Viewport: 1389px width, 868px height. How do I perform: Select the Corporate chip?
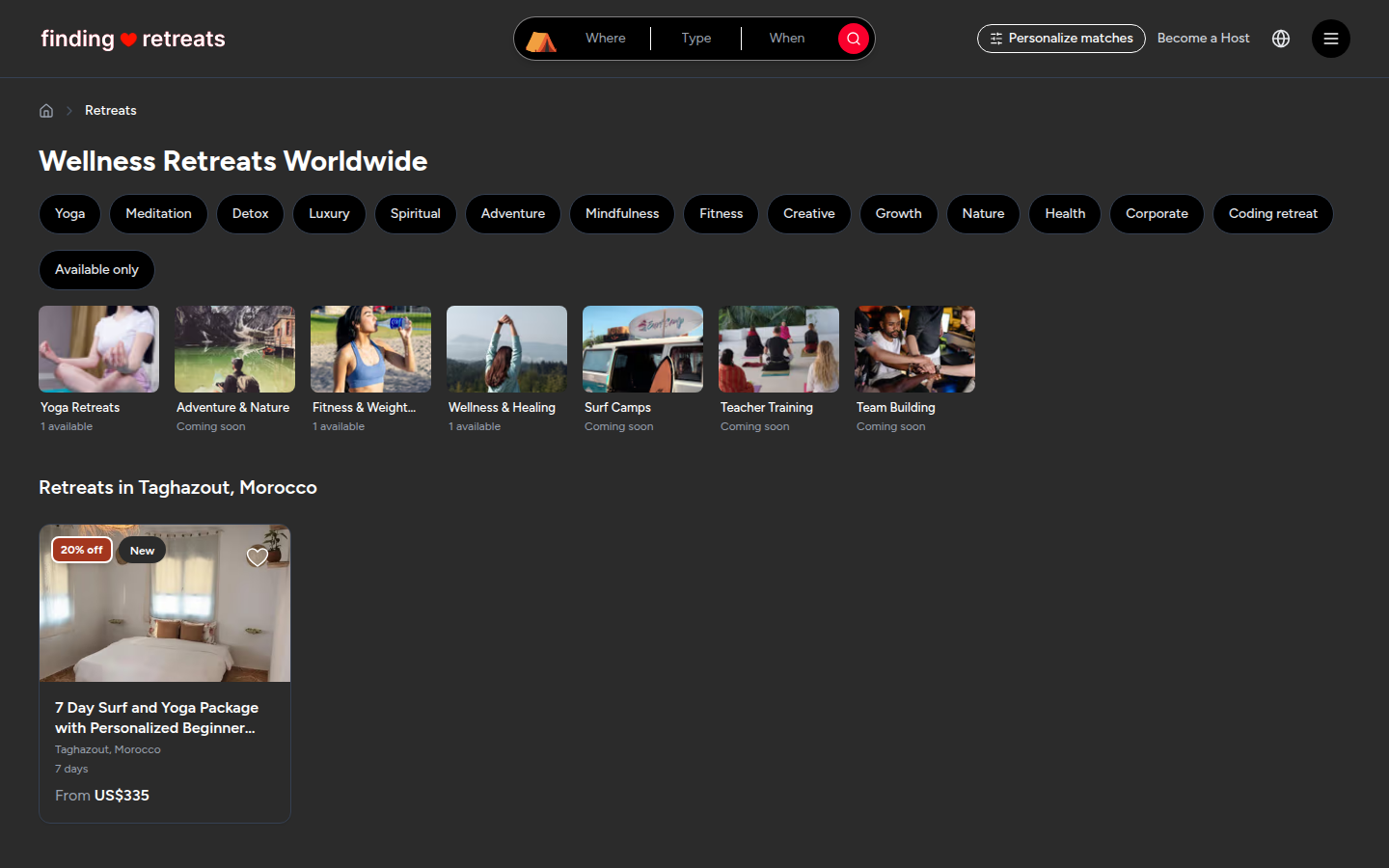1157,214
